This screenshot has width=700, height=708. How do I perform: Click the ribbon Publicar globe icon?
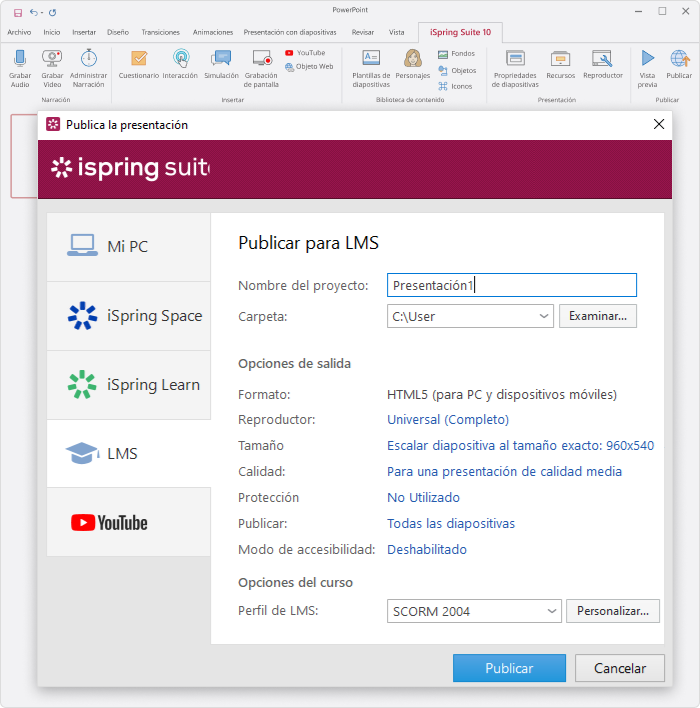(679, 59)
